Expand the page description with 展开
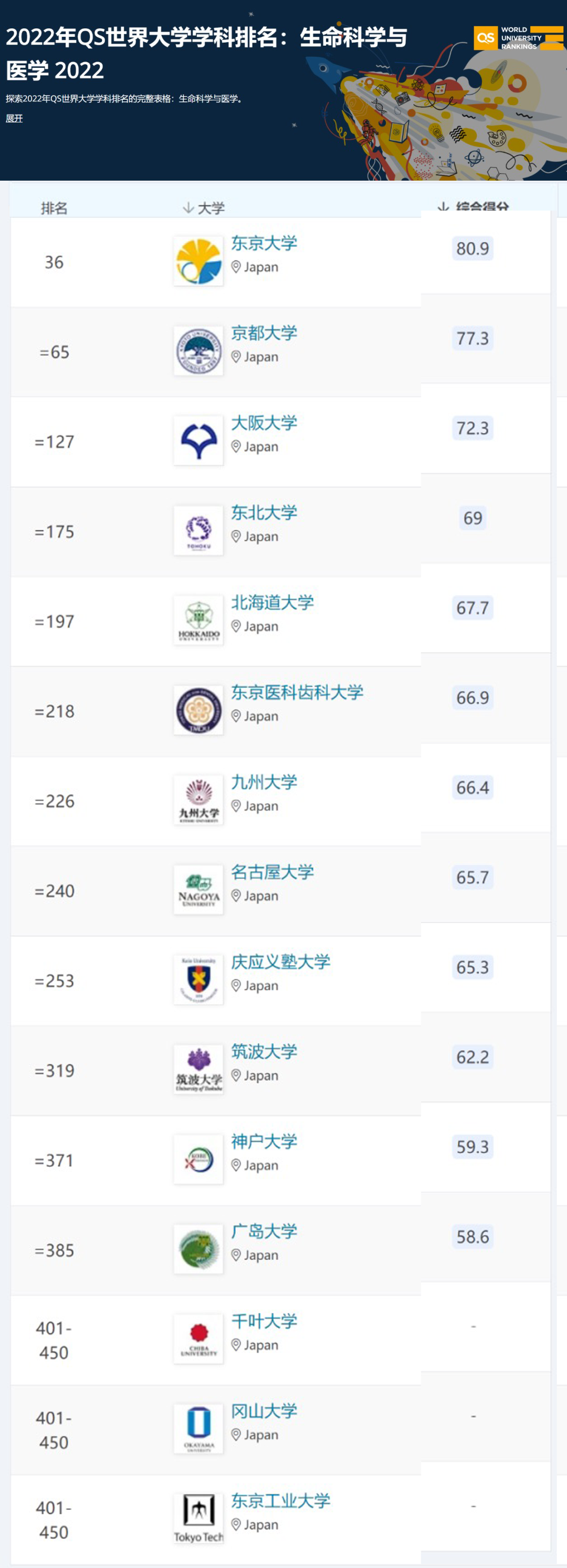 point(14,118)
